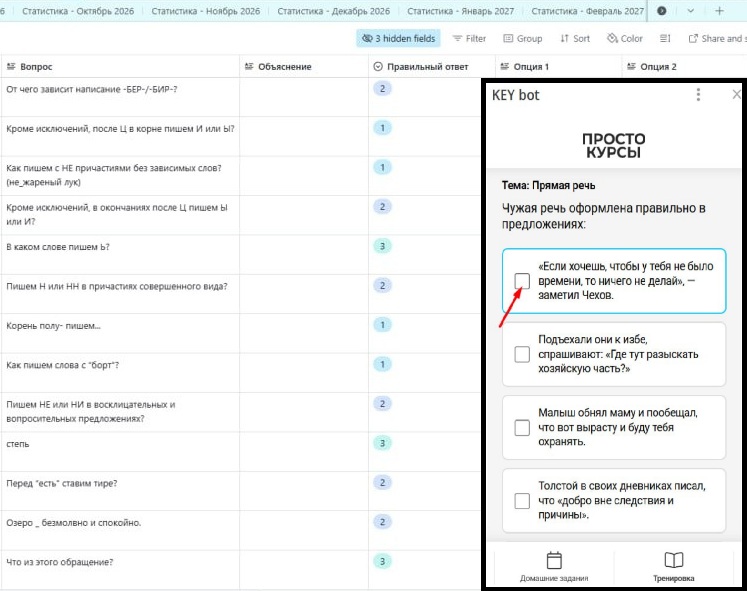Switch to Статистика - Ноябрь 2026 tab
This screenshot has width=747, height=591.
[206, 11]
